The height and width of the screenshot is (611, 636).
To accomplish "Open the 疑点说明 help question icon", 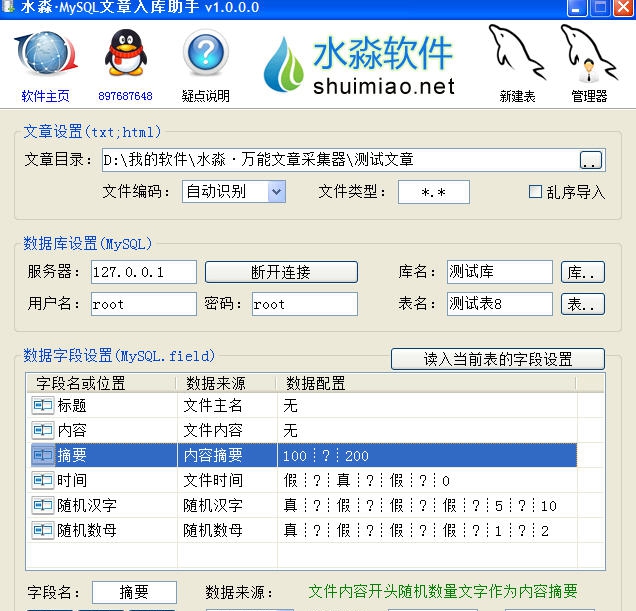I will tap(206, 52).
